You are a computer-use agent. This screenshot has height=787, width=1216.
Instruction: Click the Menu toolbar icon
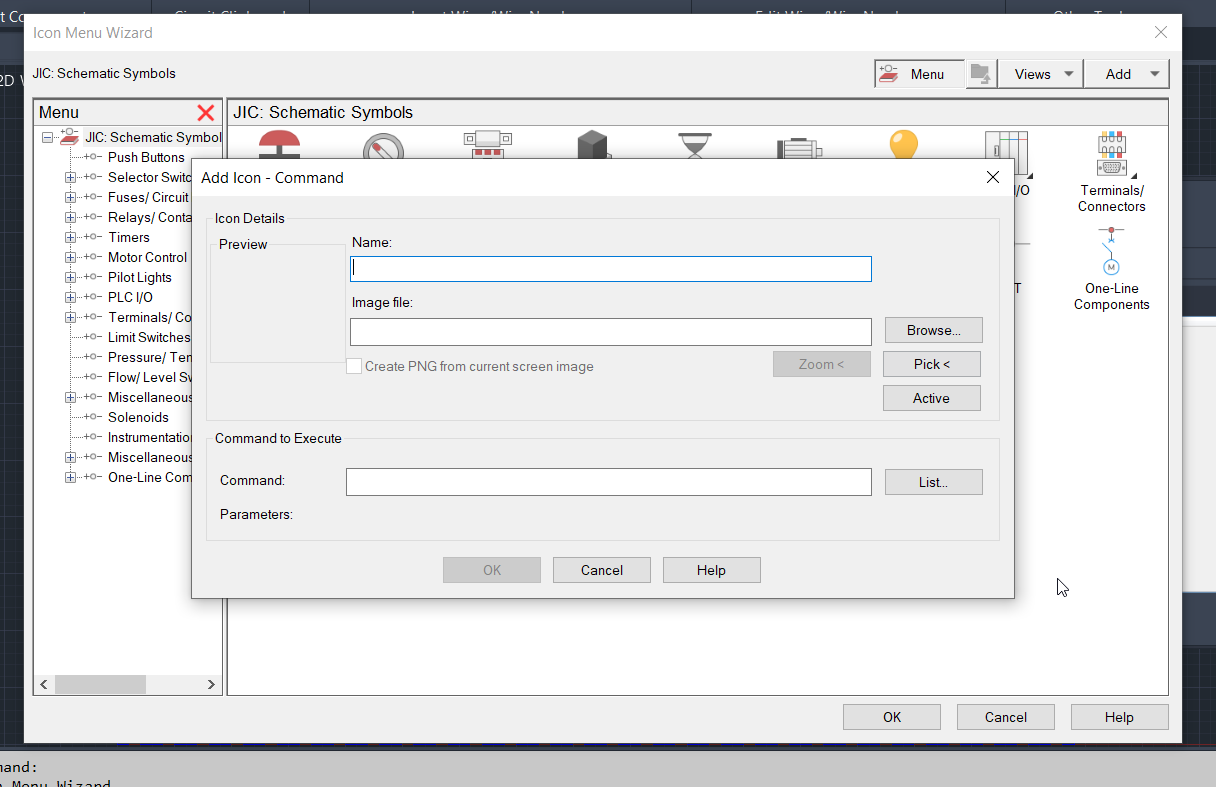pyautogui.click(x=916, y=73)
